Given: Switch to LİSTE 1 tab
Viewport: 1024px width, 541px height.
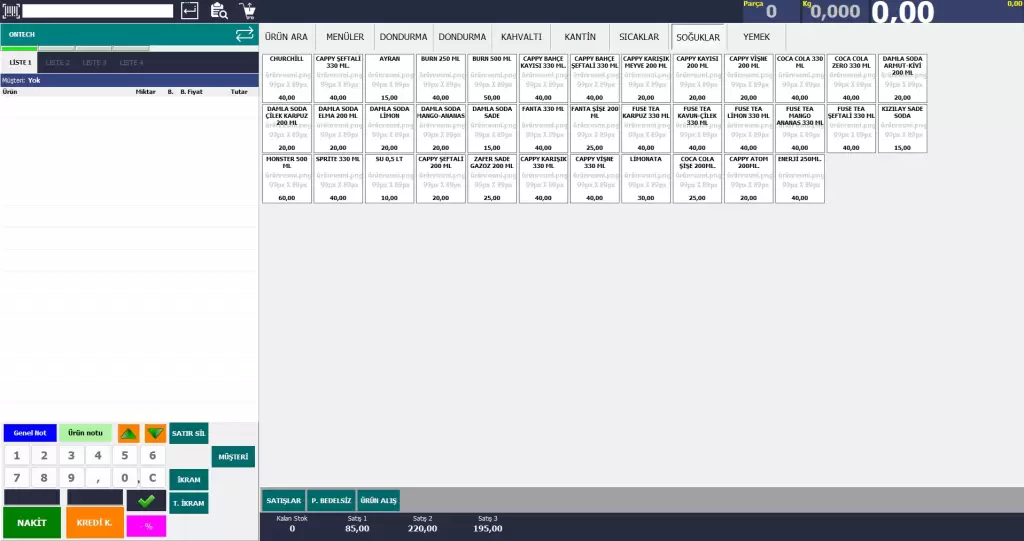Looking at the screenshot, I should pyautogui.click(x=20, y=63).
